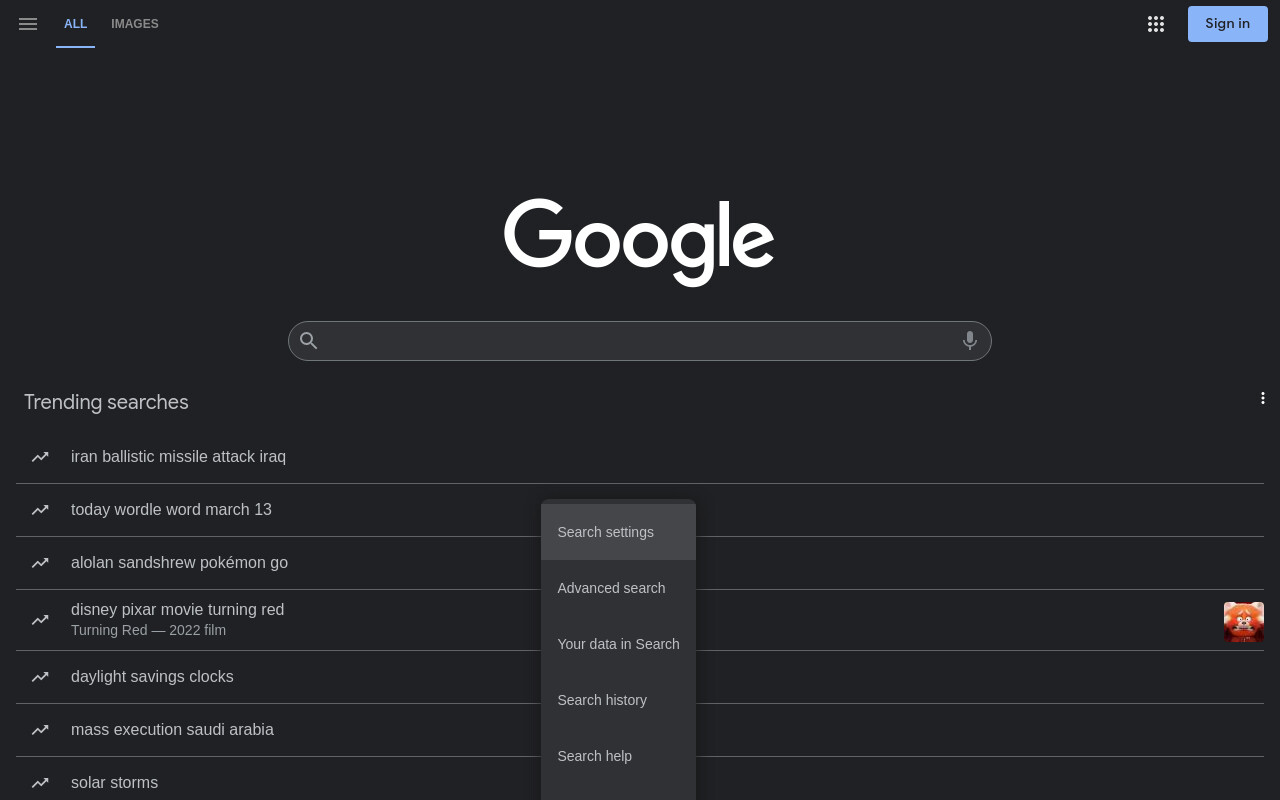
Task: Open trending searches three-dot options
Action: pyautogui.click(x=1263, y=398)
